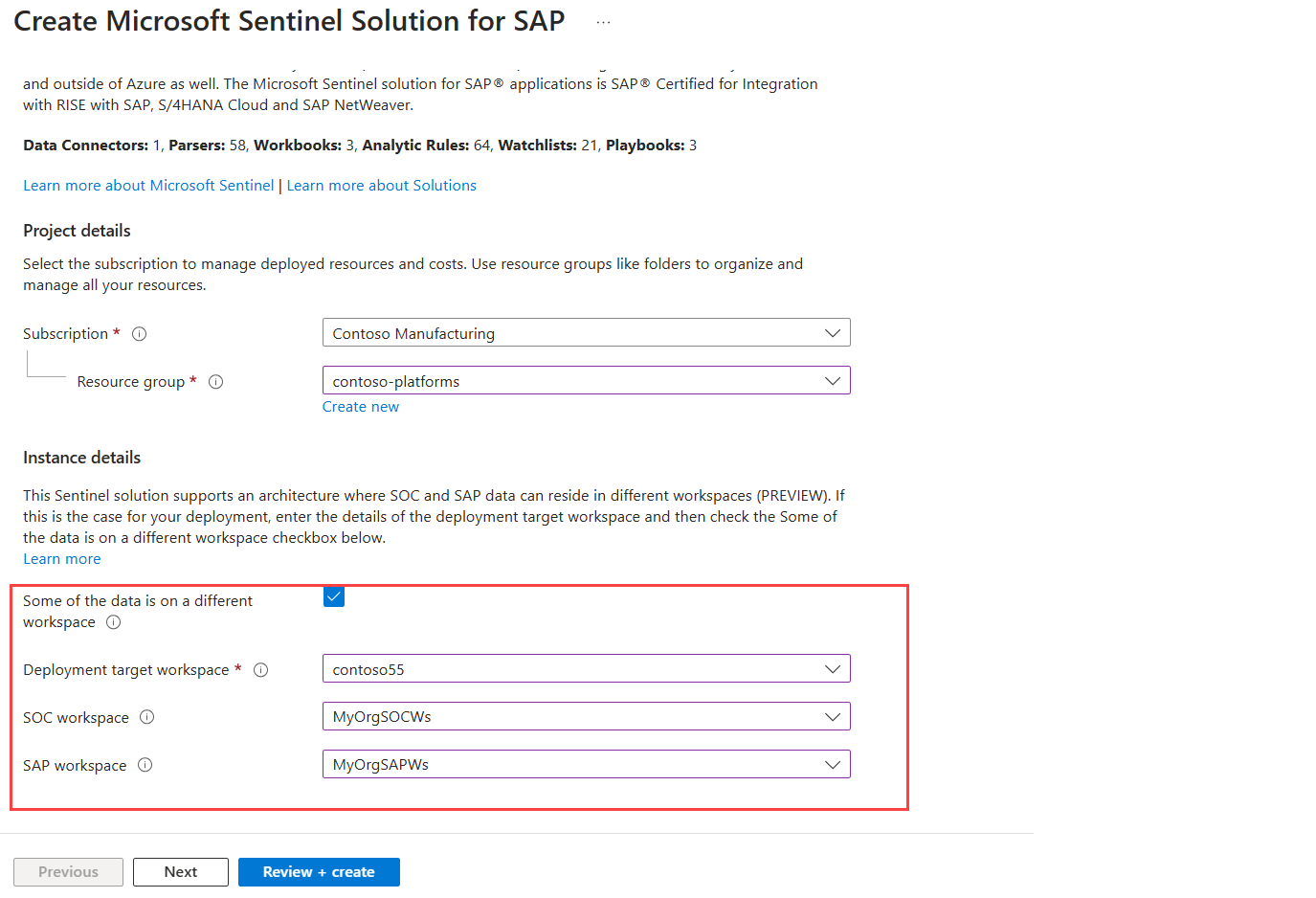Screen dimensions: 1316x898
Task: Click the Previous button
Action: 68,871
